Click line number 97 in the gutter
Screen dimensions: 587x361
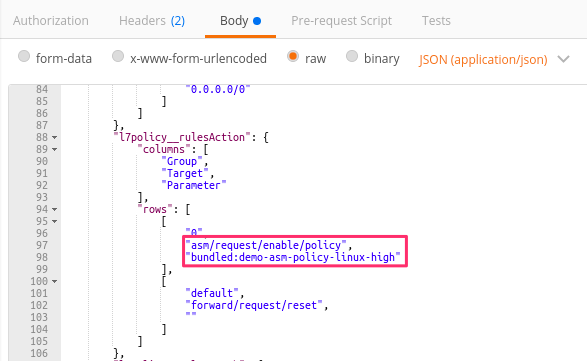(x=42, y=245)
